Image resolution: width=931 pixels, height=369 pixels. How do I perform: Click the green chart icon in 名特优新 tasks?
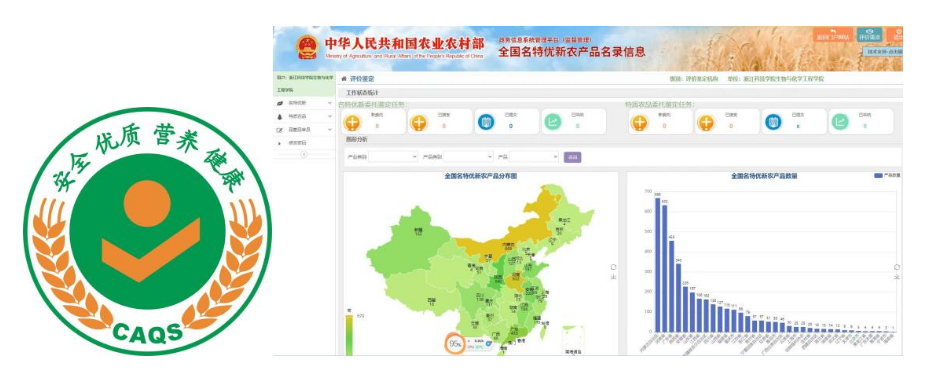click(x=552, y=122)
